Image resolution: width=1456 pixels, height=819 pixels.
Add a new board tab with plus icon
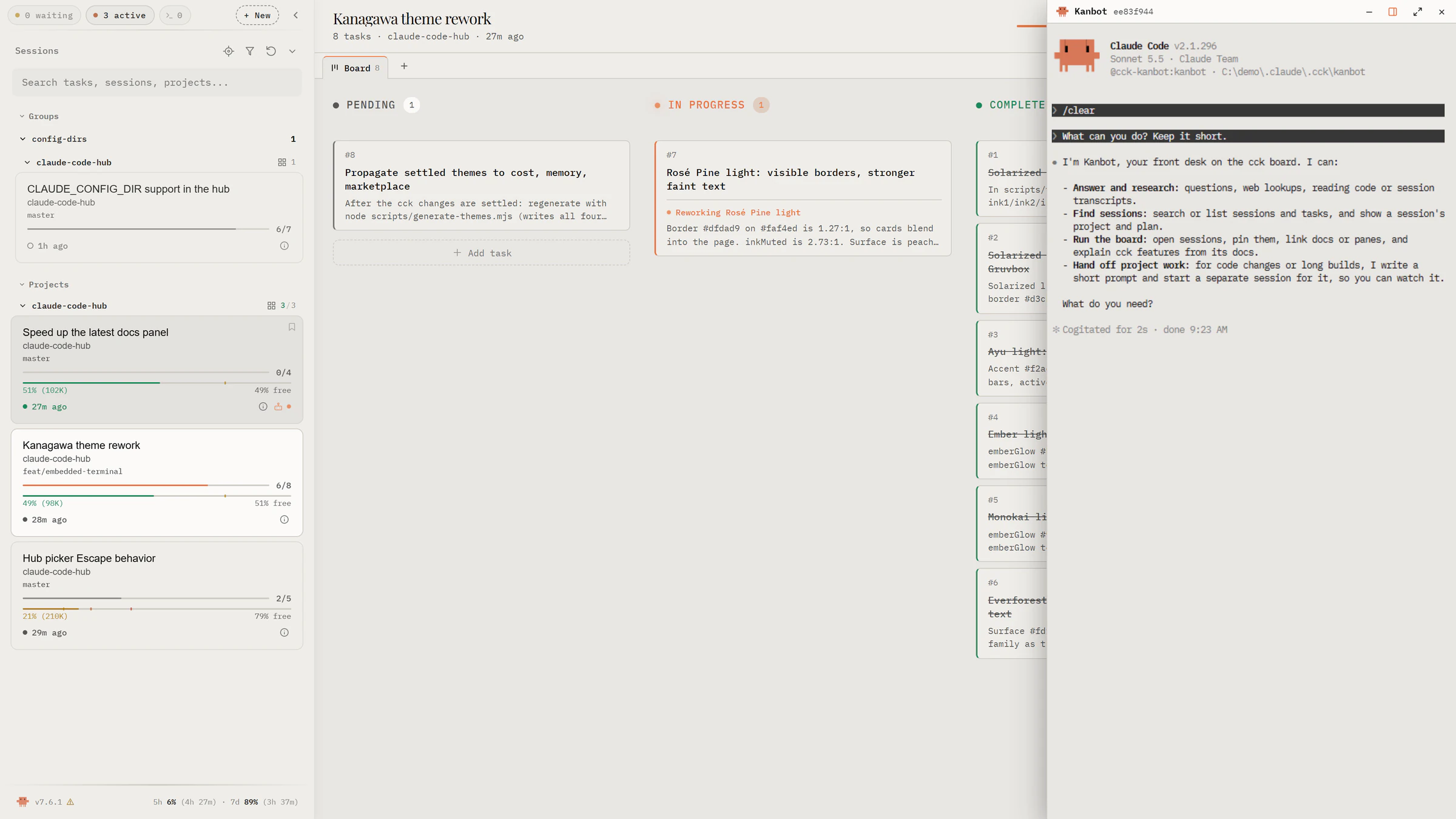[x=404, y=67]
